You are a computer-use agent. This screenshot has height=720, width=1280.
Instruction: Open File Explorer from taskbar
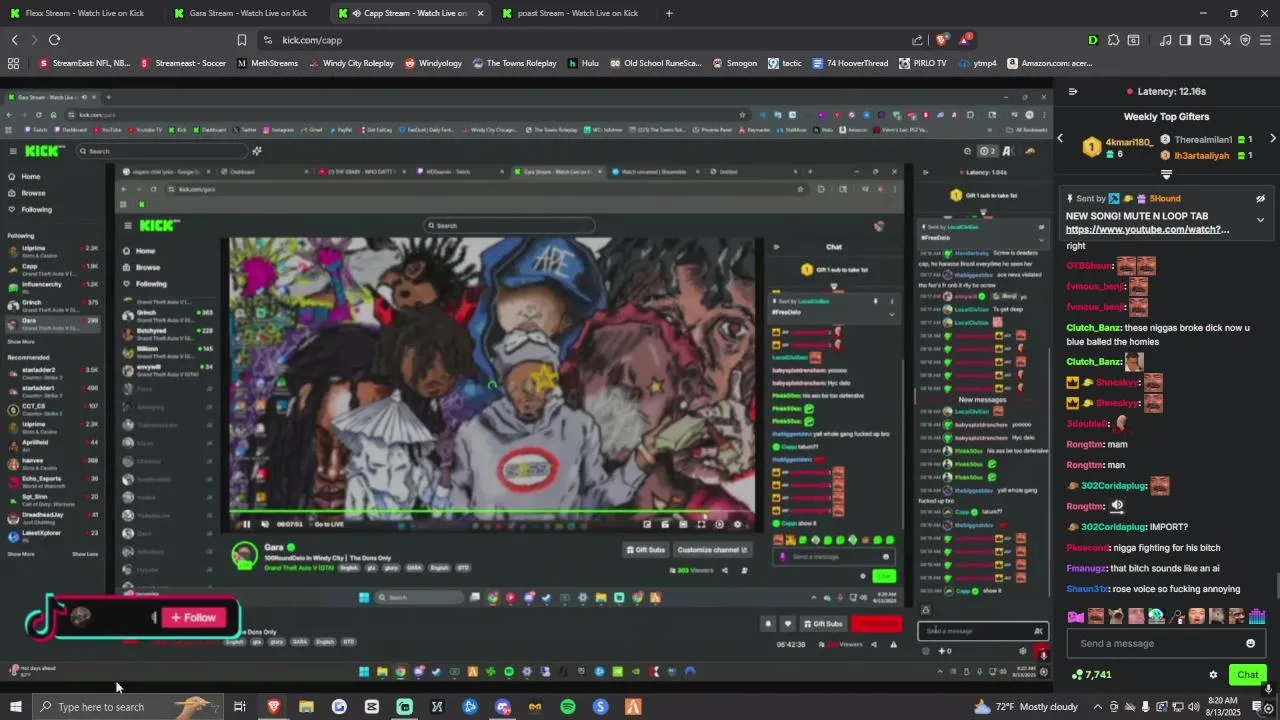(306, 707)
